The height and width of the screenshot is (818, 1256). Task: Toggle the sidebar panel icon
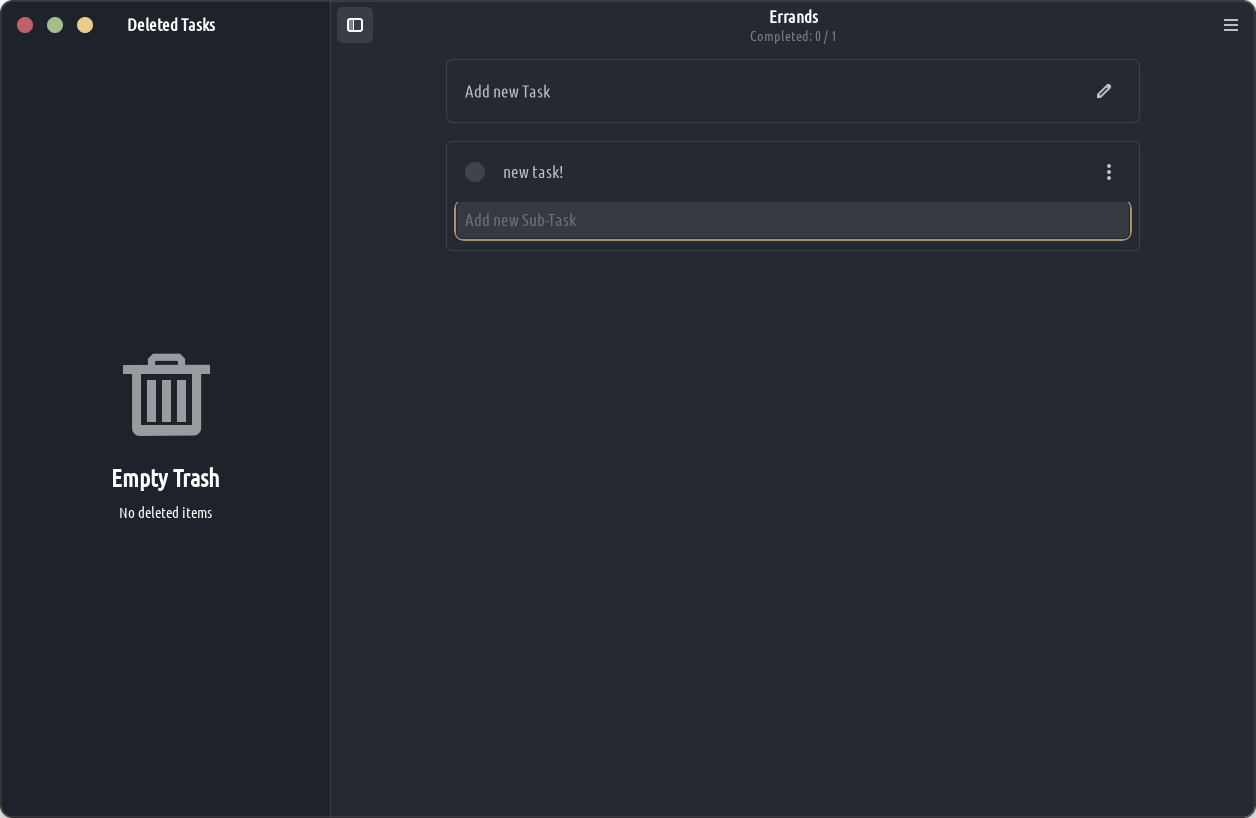[x=355, y=25]
